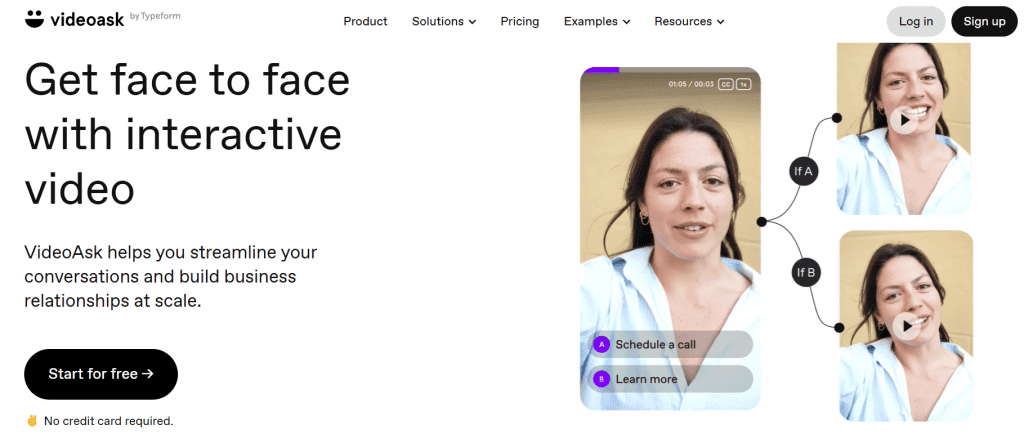Click the video timestamp 01:05 / 00:03

691,84
